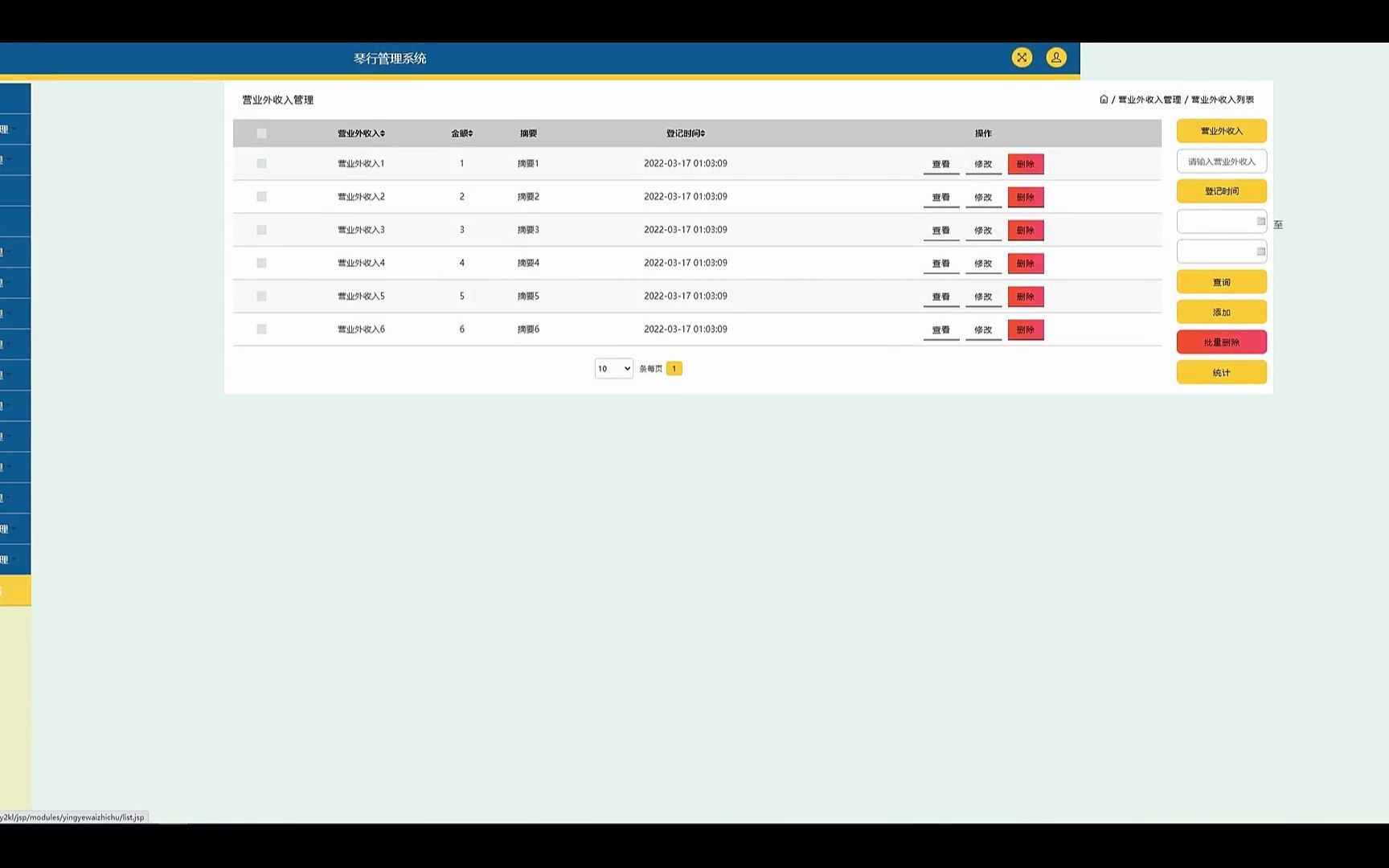This screenshot has width=1389, height=868.
Task: Click 查看 for row 营业外收入1
Action: (x=940, y=164)
